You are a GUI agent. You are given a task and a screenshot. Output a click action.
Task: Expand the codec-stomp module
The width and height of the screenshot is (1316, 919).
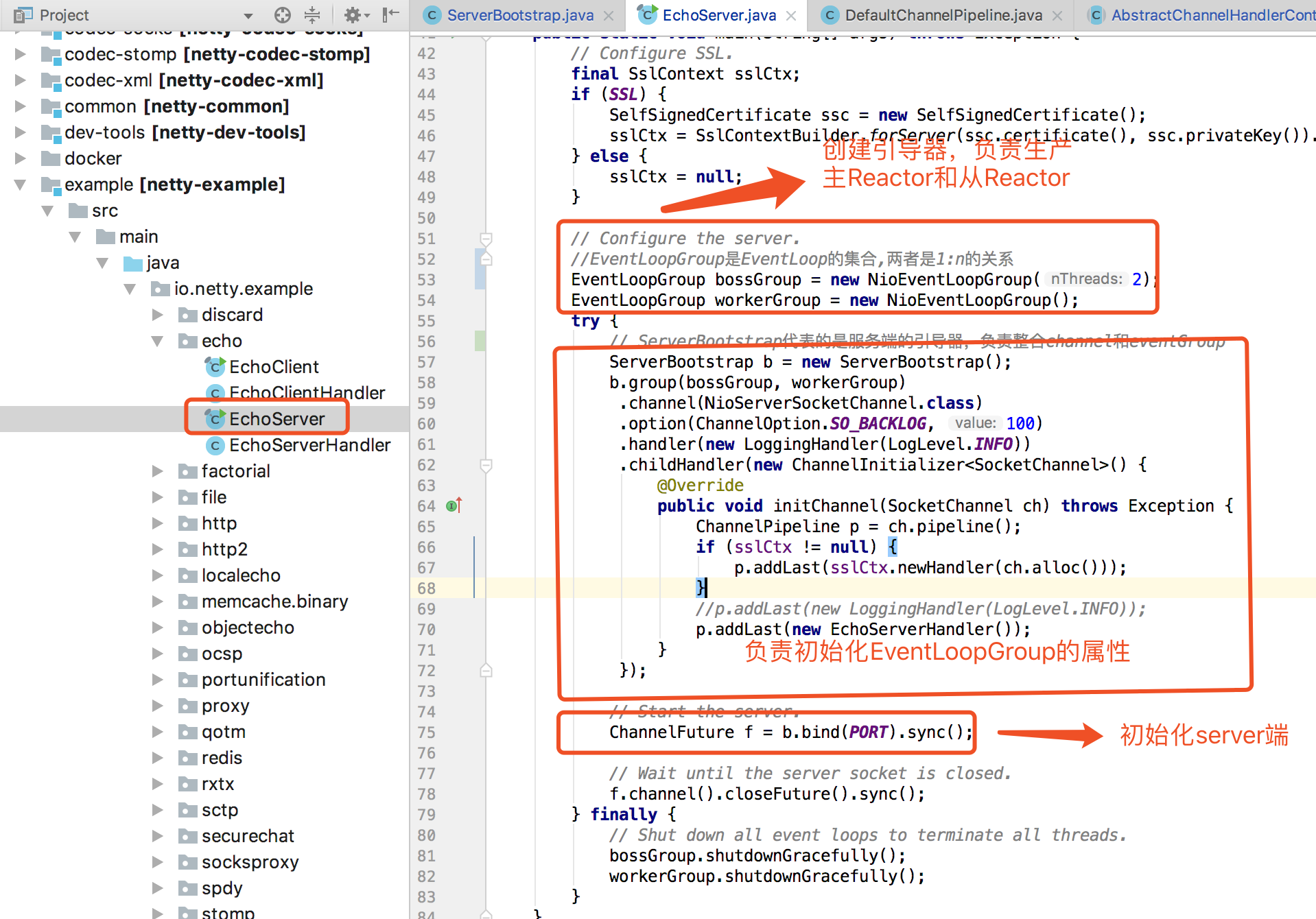click(x=20, y=54)
